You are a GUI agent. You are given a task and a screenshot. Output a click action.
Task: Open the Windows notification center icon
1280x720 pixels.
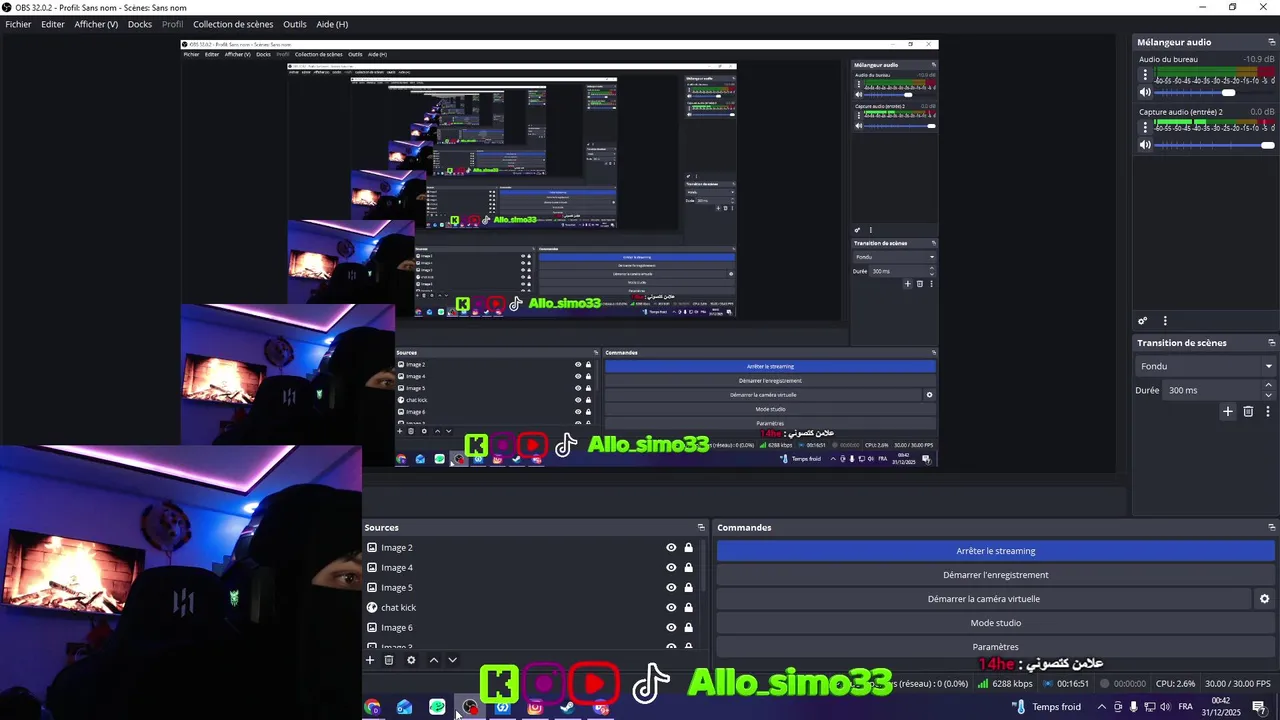[1259, 707]
